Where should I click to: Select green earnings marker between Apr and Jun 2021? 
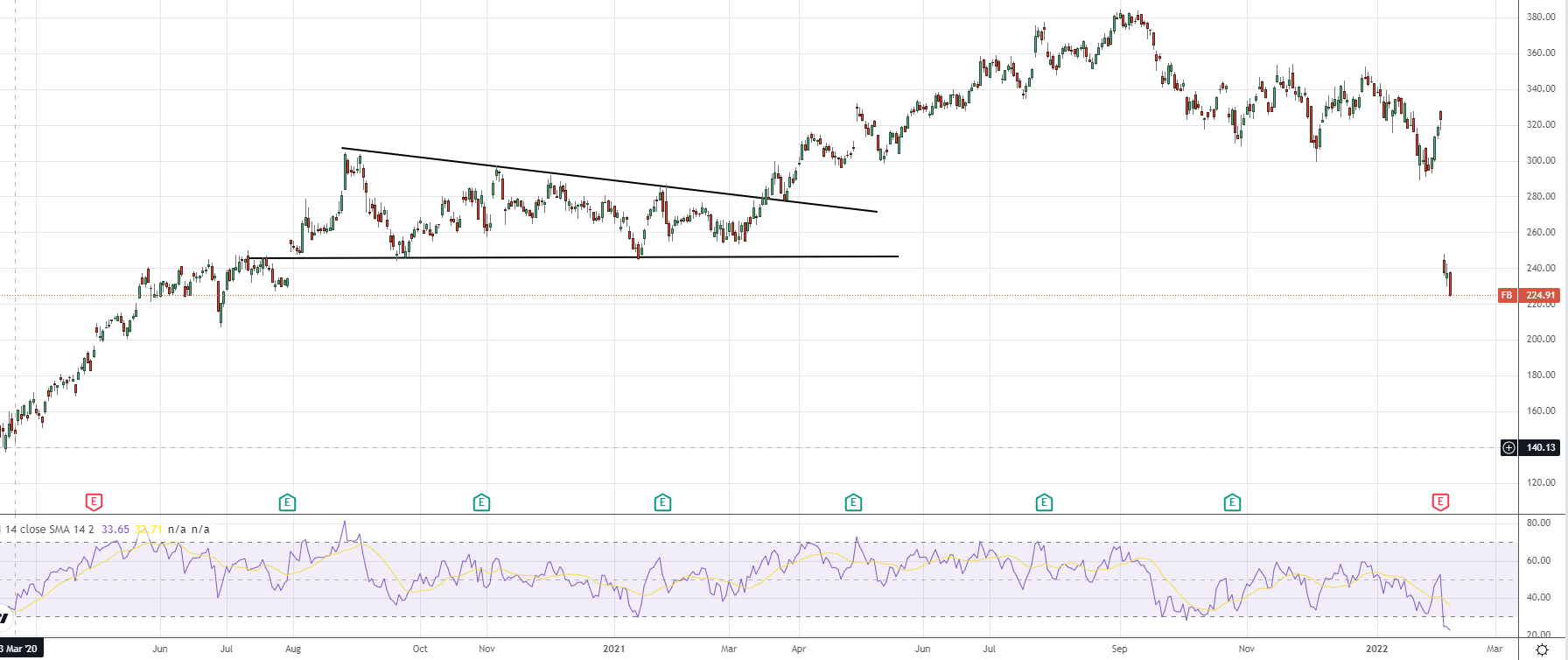pyautogui.click(x=853, y=502)
